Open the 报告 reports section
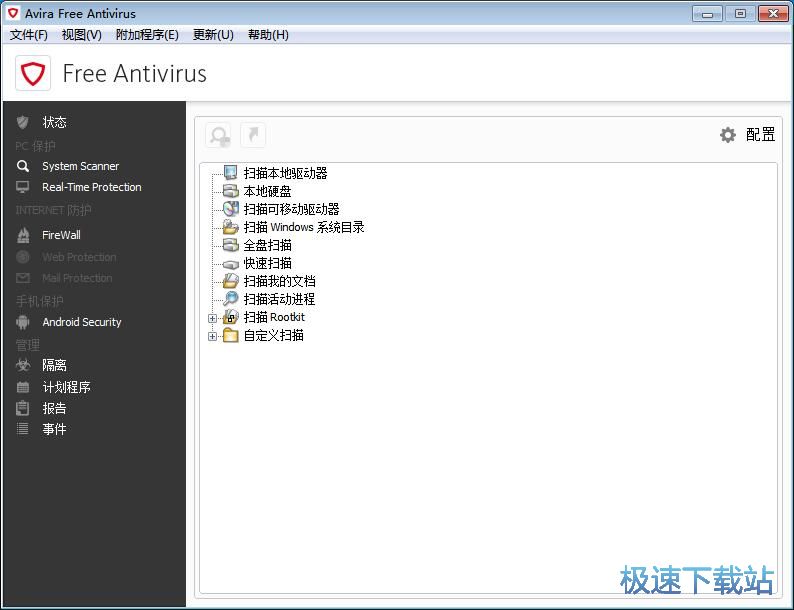The height and width of the screenshot is (610, 794). [54, 408]
